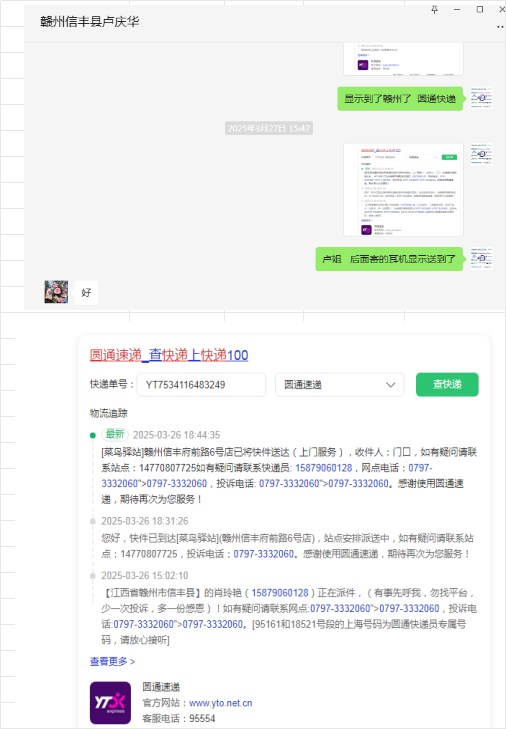Click the 最新 status badge

pos(115,434)
